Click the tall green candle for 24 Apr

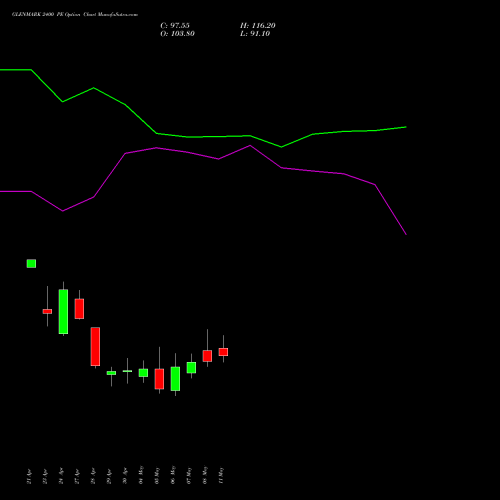coord(63,311)
